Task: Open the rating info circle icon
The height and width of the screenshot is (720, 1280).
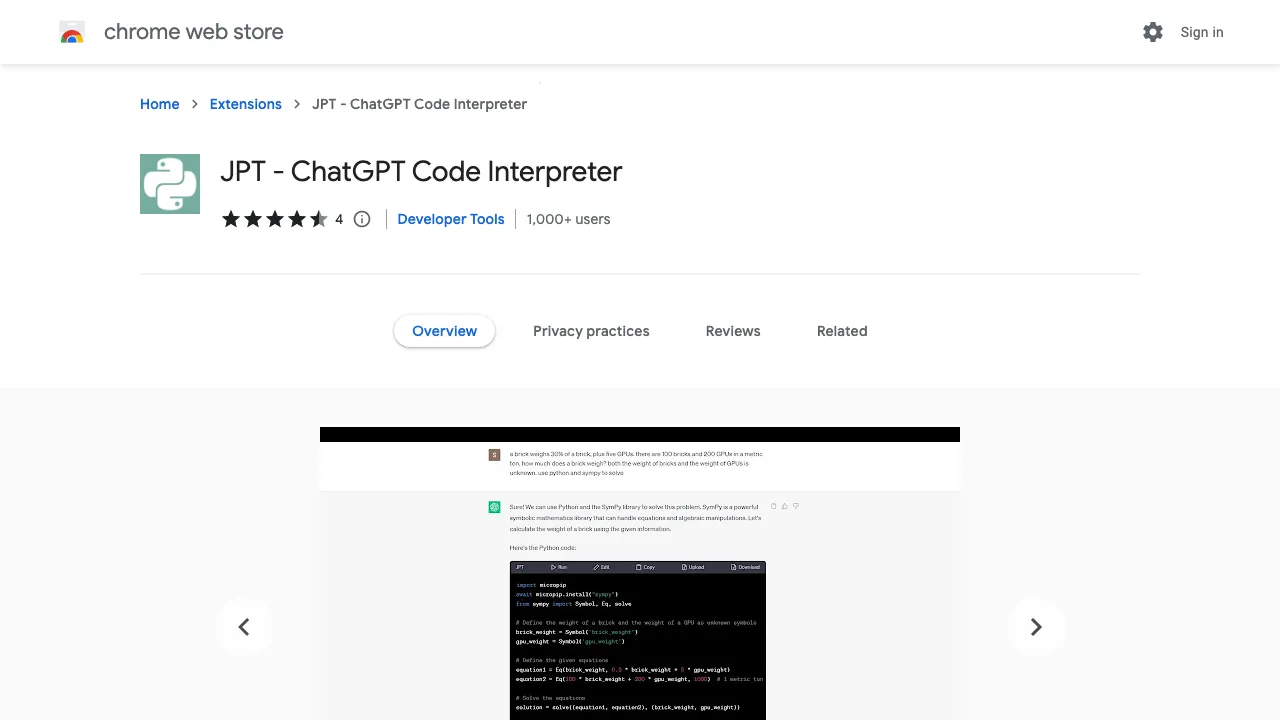Action: [x=362, y=219]
